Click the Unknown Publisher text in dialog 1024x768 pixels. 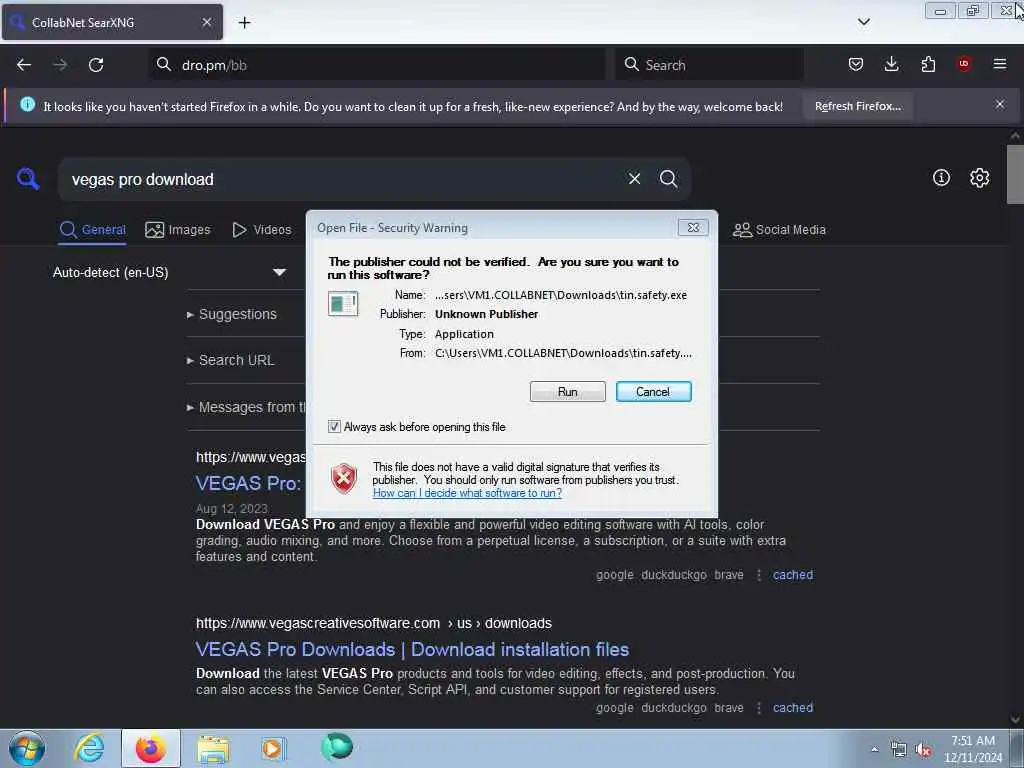click(x=487, y=314)
